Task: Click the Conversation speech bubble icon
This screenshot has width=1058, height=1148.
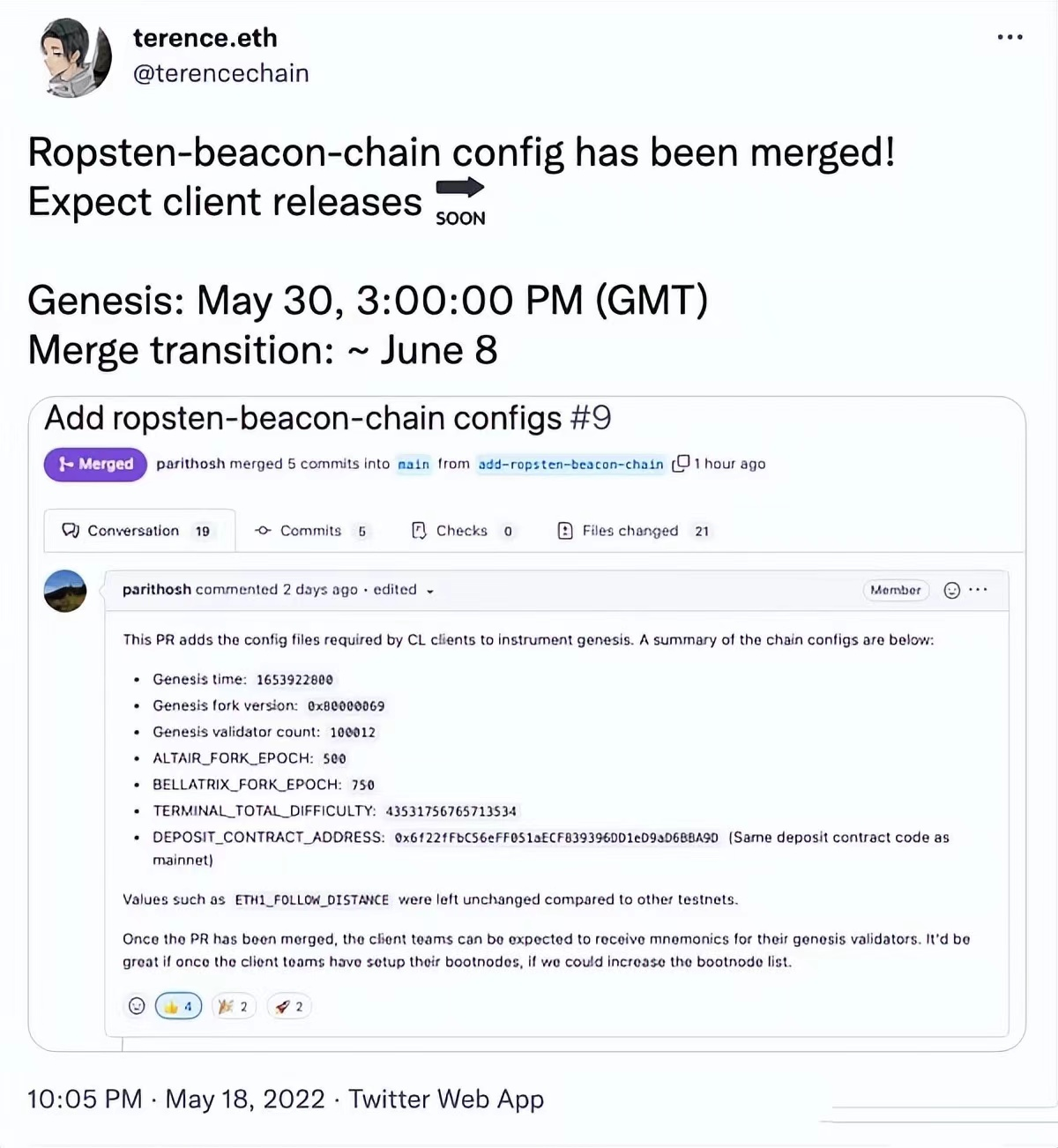Action: tap(71, 530)
